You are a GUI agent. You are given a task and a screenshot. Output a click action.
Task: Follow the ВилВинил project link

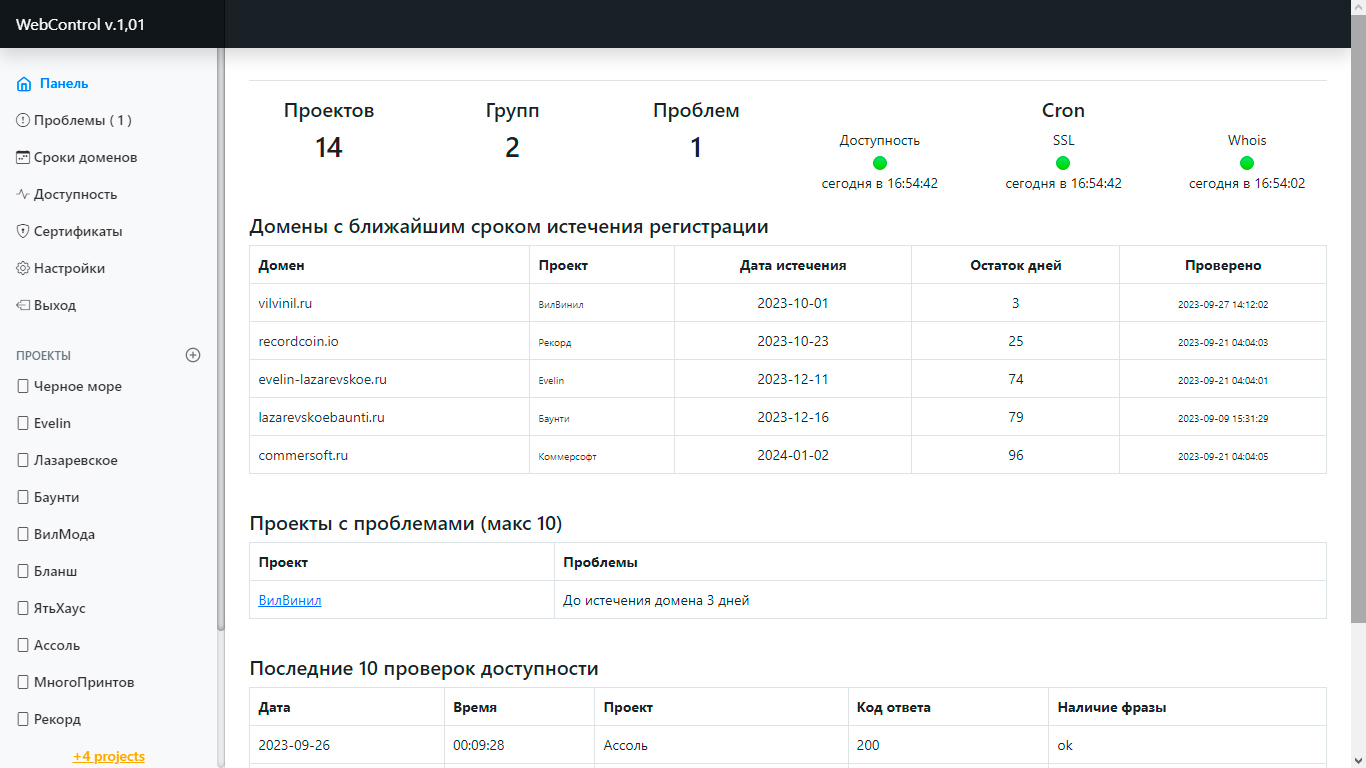[x=290, y=600]
